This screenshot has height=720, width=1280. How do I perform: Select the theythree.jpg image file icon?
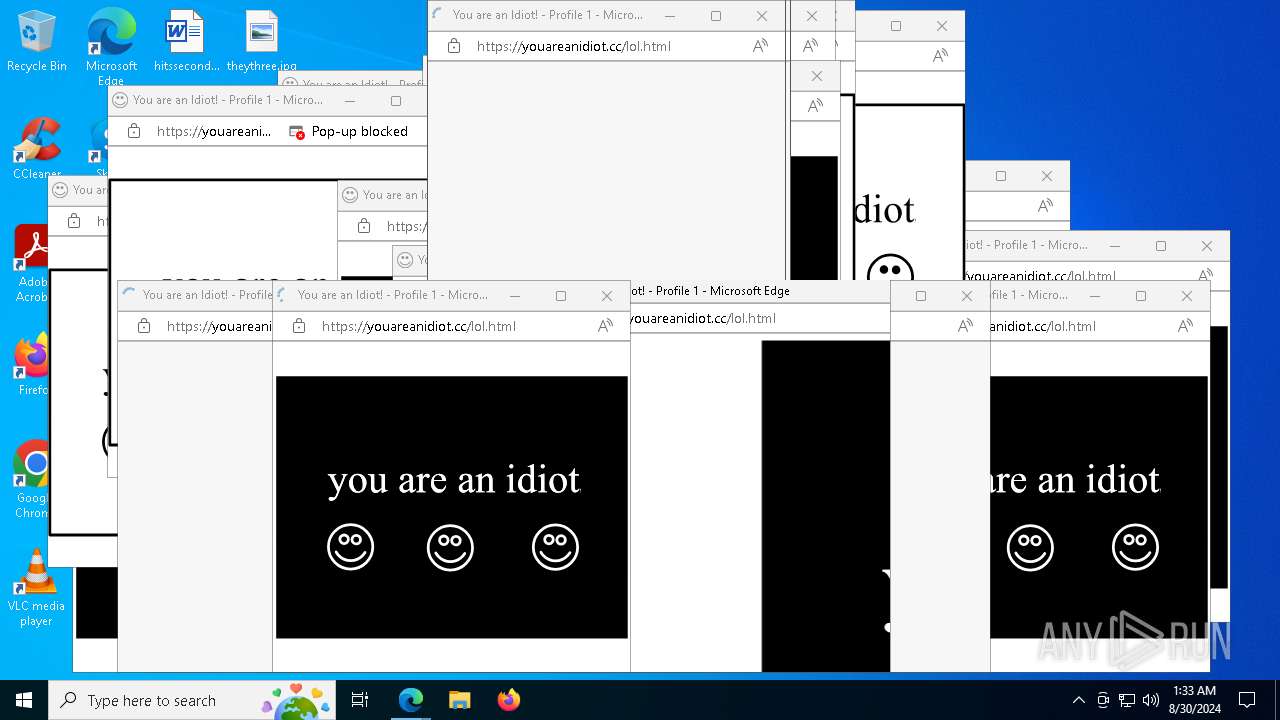261,40
